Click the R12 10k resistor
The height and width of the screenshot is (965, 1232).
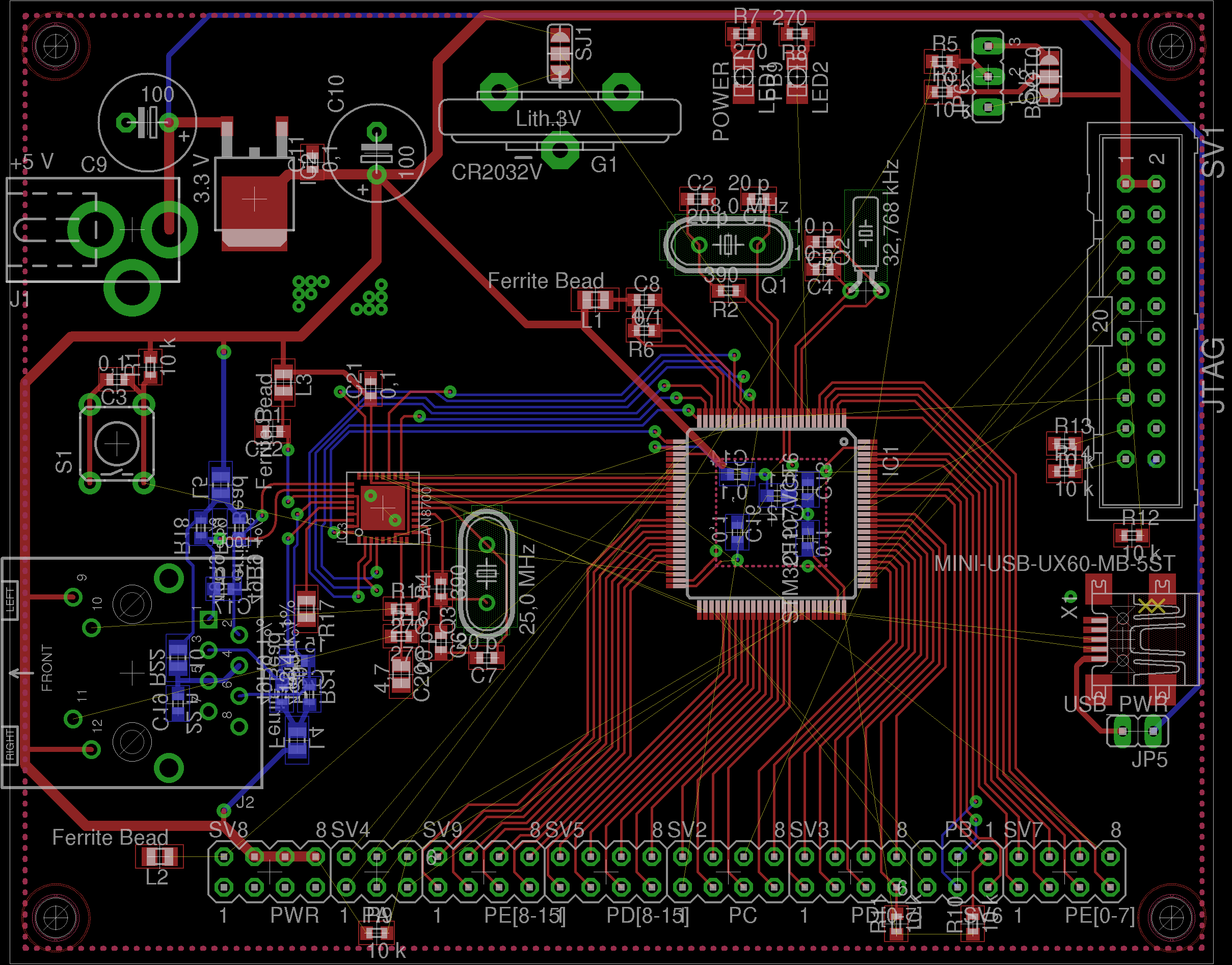[1132, 535]
